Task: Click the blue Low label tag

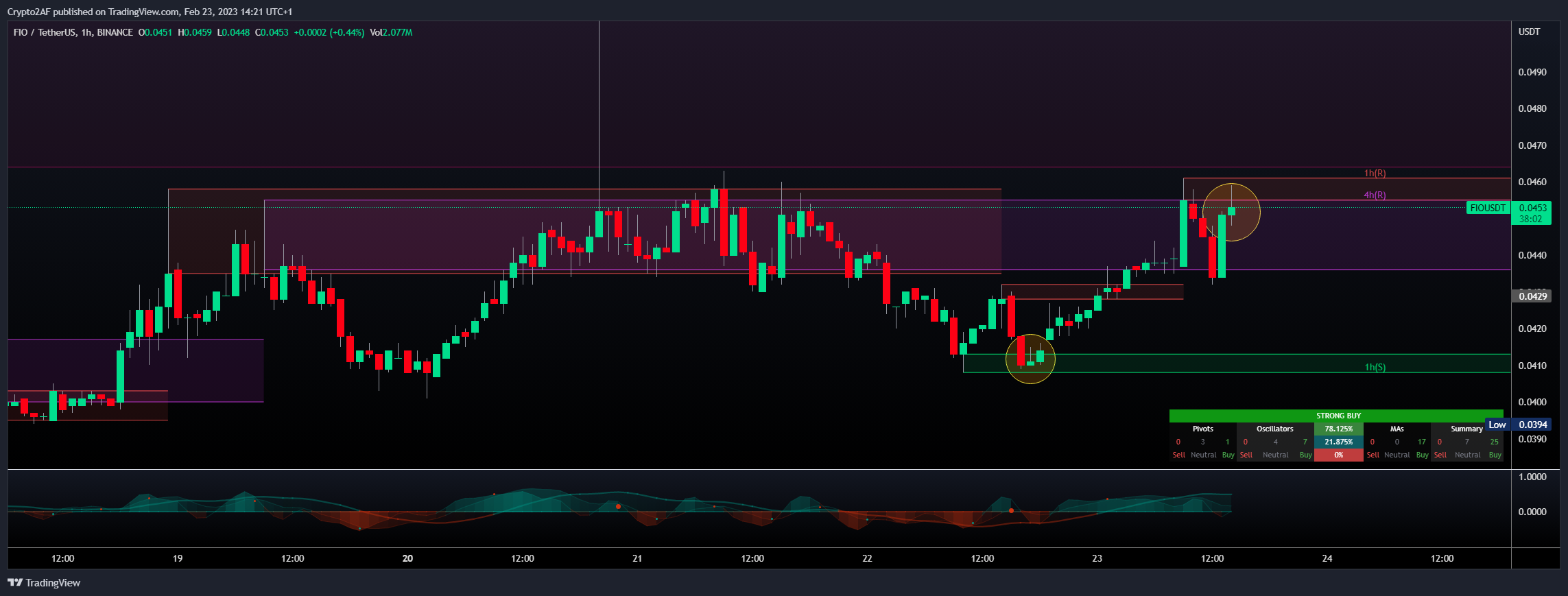Action: click(1497, 425)
